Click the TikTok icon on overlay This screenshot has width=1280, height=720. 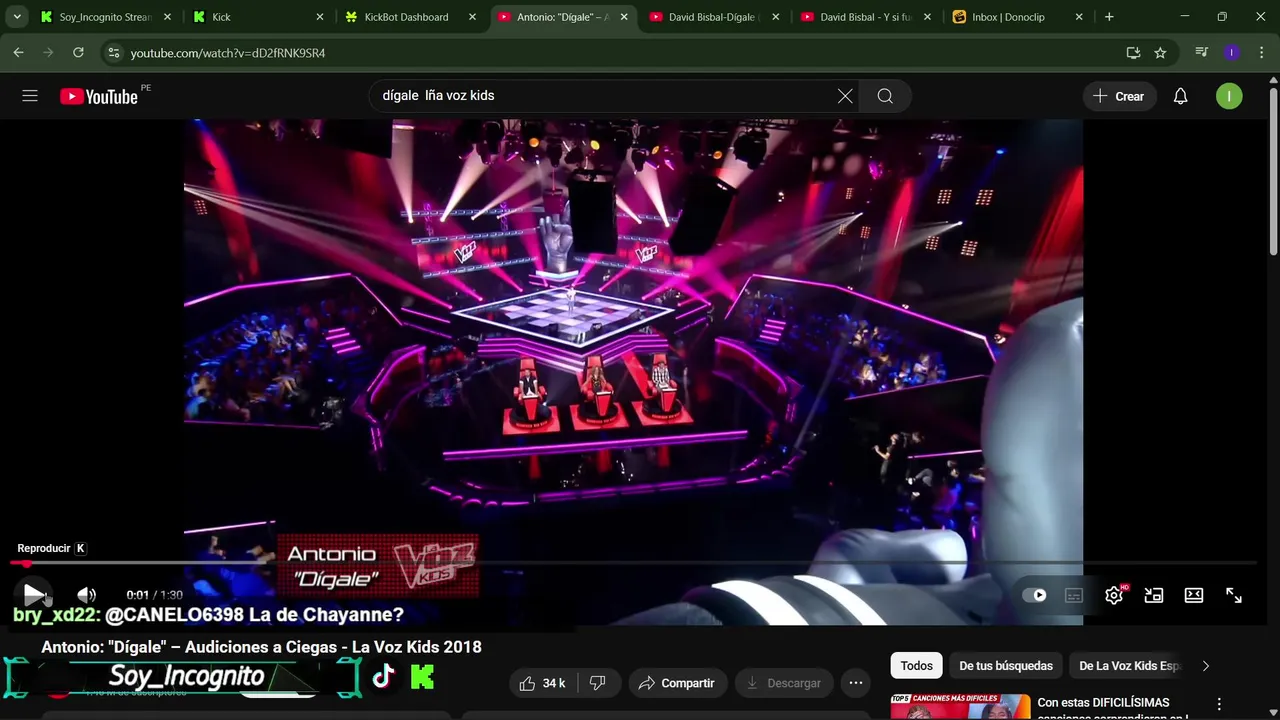pyautogui.click(x=383, y=677)
